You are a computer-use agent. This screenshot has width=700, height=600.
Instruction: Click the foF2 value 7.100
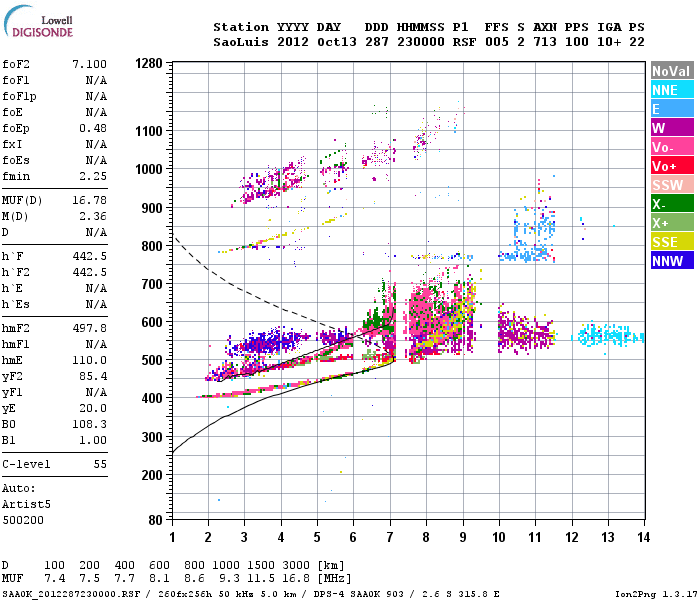pyautogui.click(x=90, y=64)
